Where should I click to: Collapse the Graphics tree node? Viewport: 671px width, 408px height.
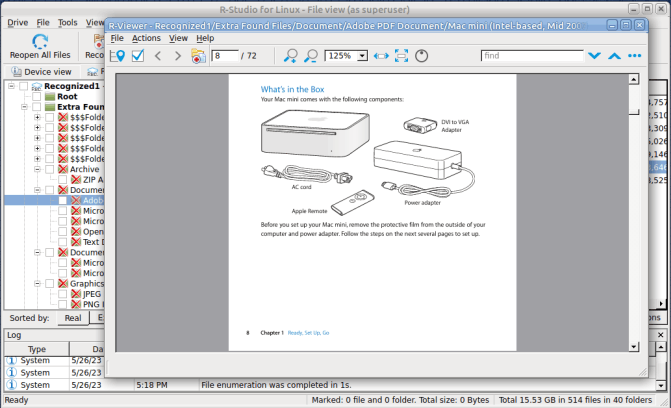pyautogui.click(x=37, y=283)
